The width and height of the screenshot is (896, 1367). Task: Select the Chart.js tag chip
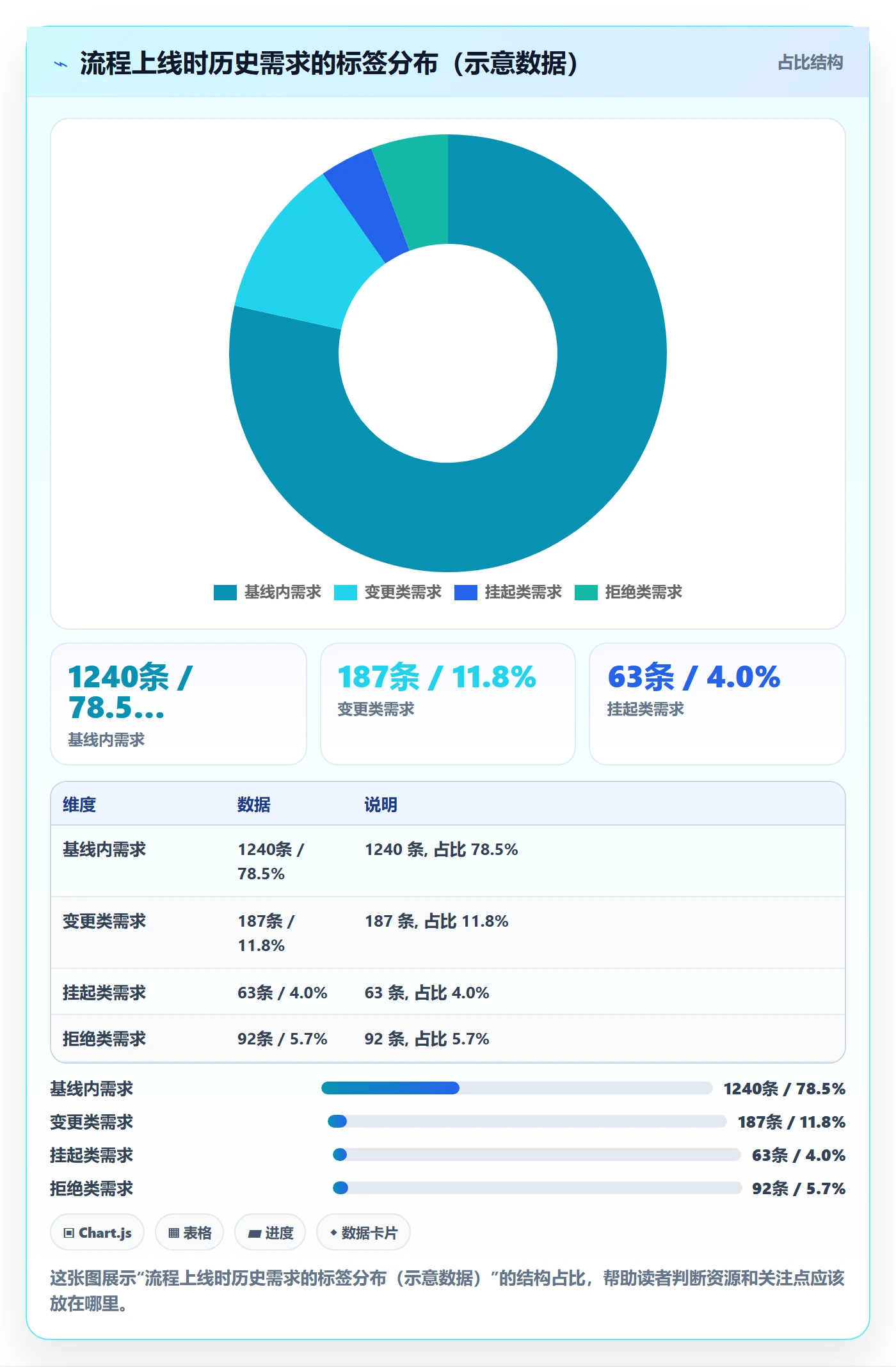pyautogui.click(x=97, y=1233)
